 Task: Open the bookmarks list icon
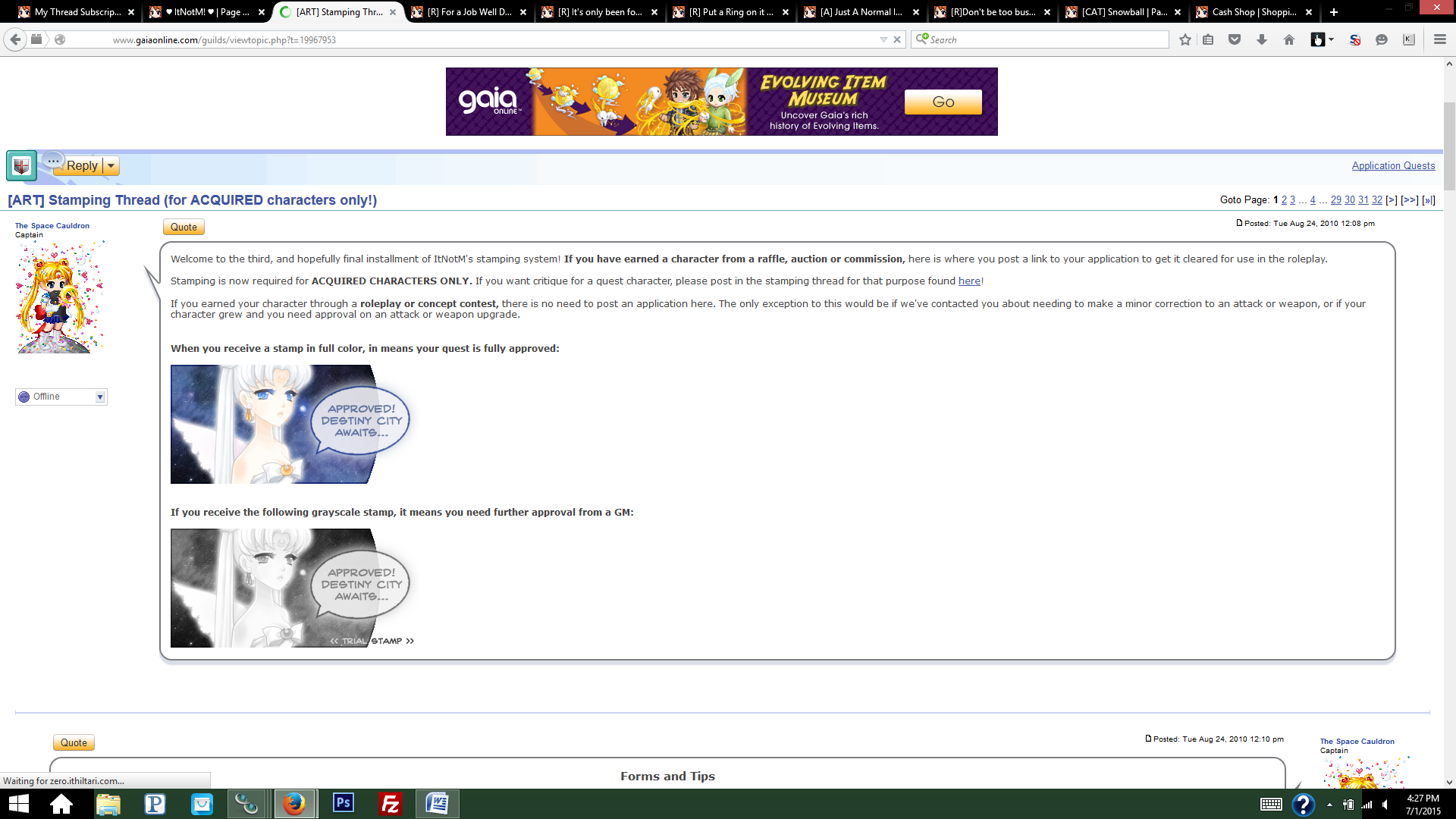click(1208, 40)
